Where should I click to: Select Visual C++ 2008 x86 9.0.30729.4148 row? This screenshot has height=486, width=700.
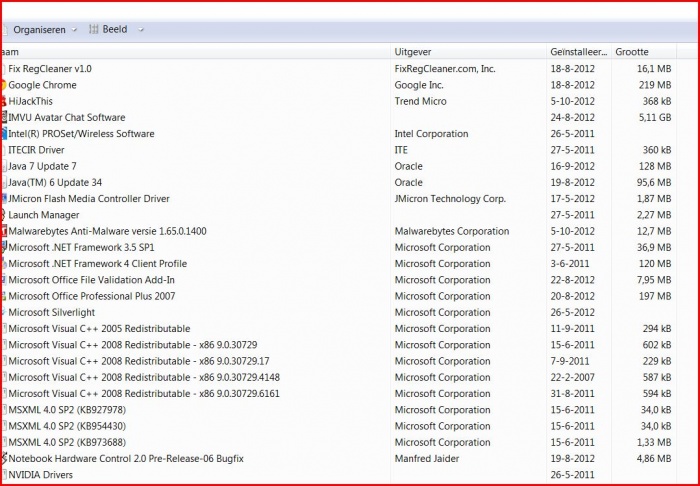point(339,377)
